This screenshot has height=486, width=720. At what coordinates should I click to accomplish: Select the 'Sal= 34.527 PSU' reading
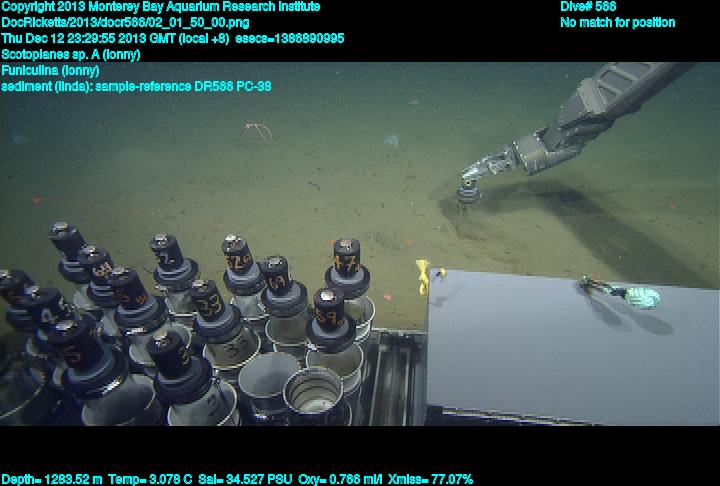click(x=245, y=480)
